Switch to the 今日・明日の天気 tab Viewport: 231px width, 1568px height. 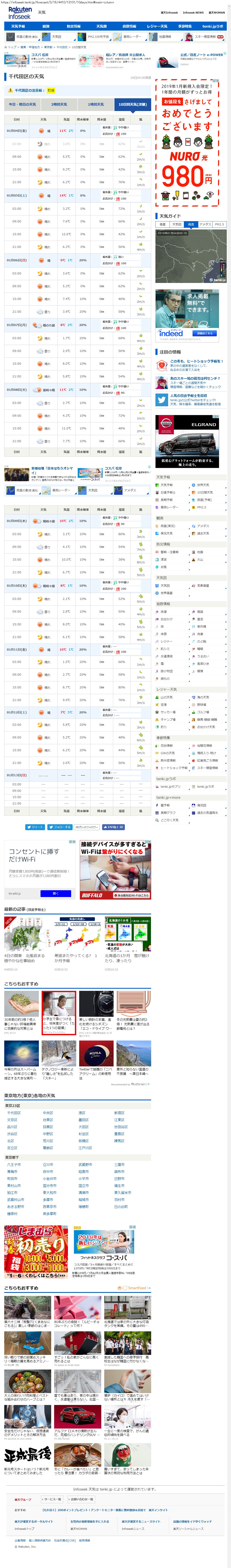pyautogui.click(x=23, y=105)
